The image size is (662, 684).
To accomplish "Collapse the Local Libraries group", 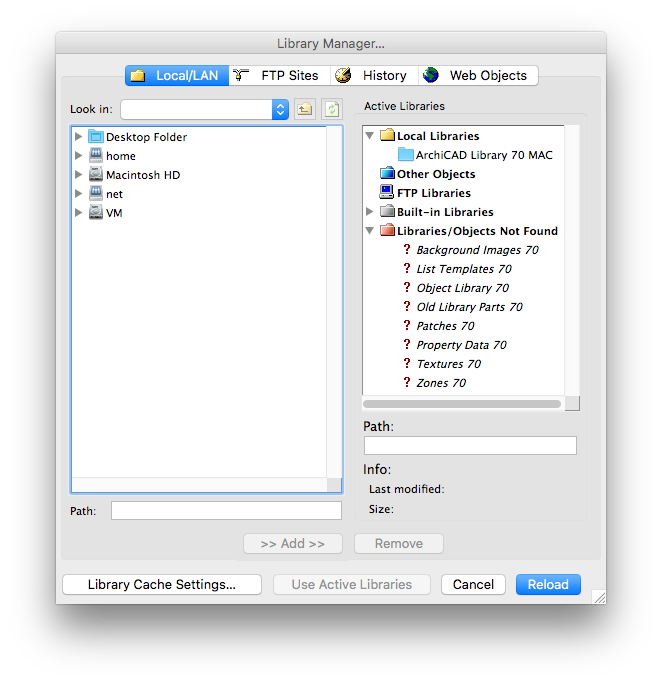I will coord(370,136).
